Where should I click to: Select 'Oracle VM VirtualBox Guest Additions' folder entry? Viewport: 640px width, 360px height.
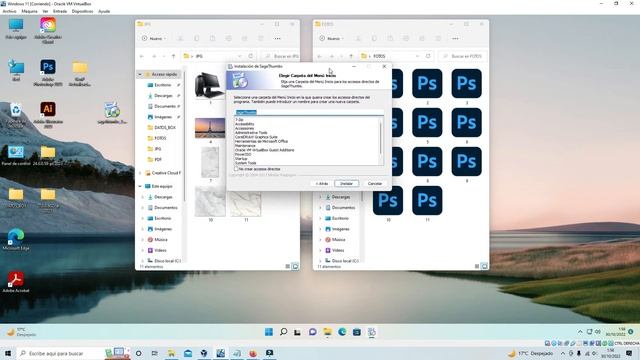tap(264, 150)
